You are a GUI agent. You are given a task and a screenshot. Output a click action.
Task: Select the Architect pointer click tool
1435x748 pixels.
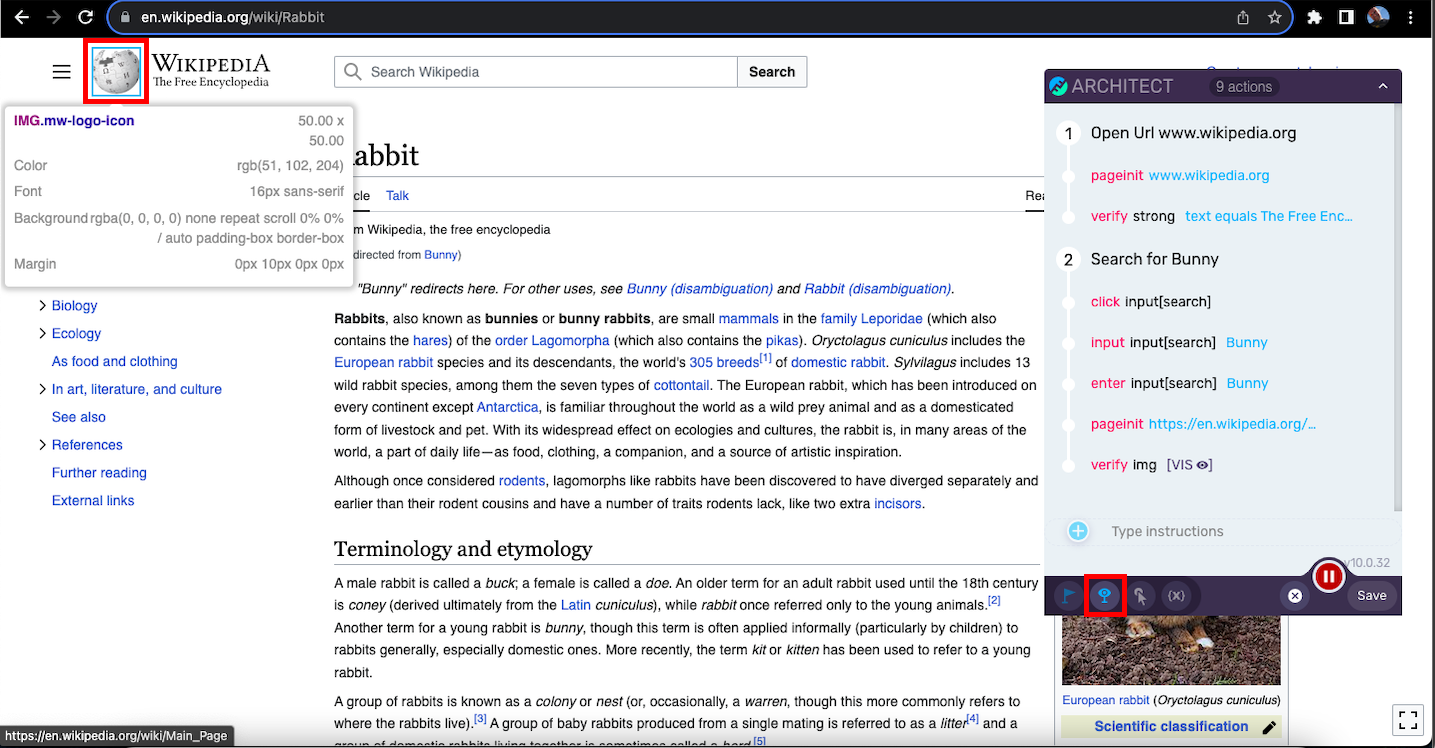(x=1140, y=596)
